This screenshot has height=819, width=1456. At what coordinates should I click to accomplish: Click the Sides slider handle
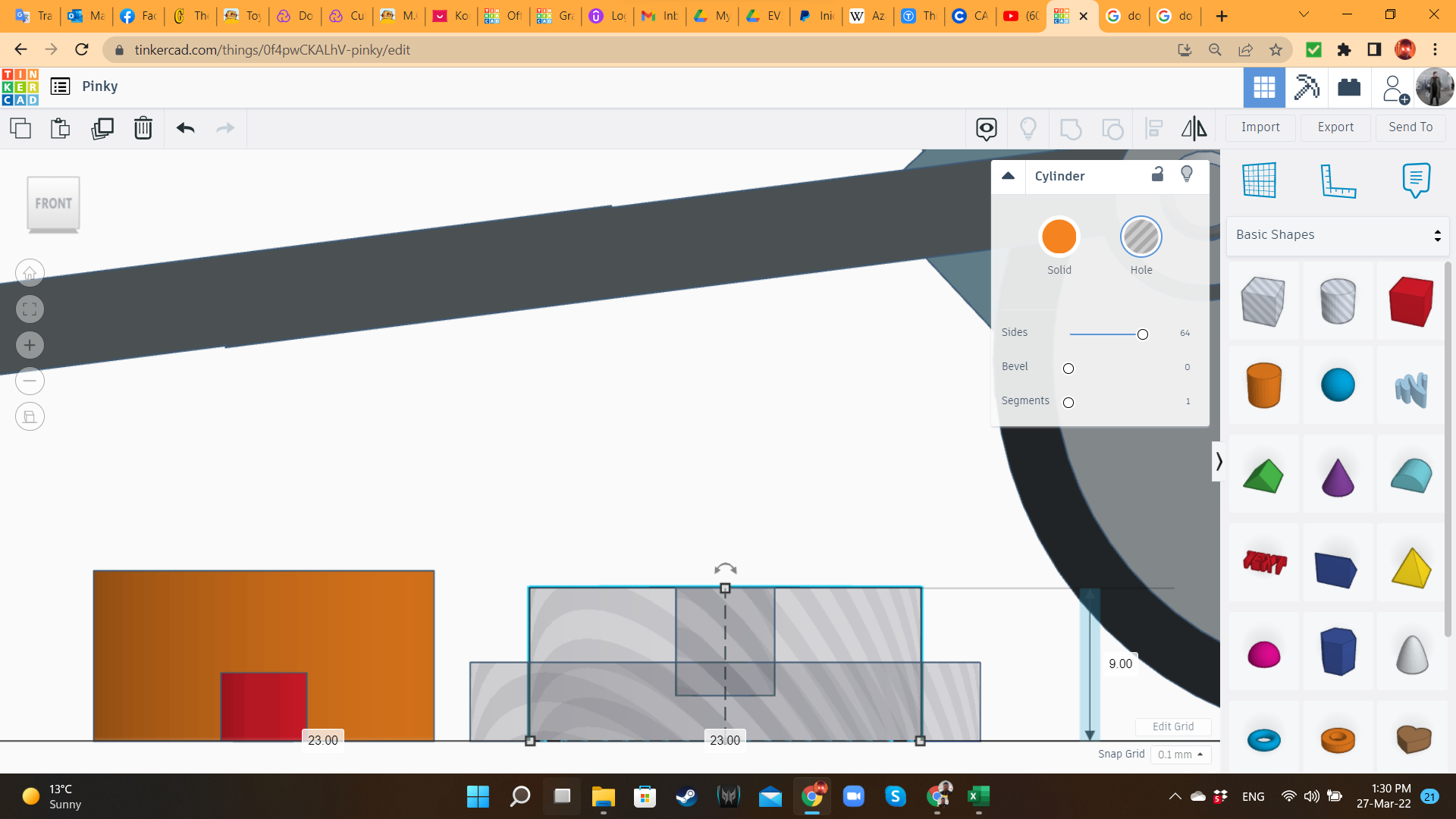tap(1142, 334)
